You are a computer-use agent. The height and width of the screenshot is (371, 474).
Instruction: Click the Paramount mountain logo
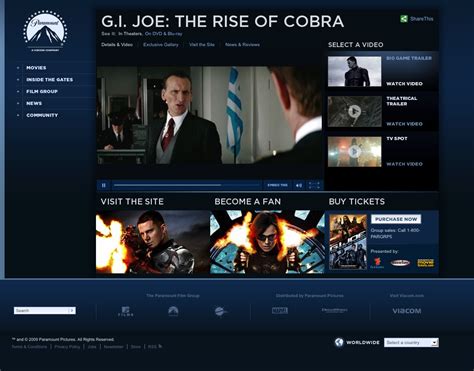45,31
